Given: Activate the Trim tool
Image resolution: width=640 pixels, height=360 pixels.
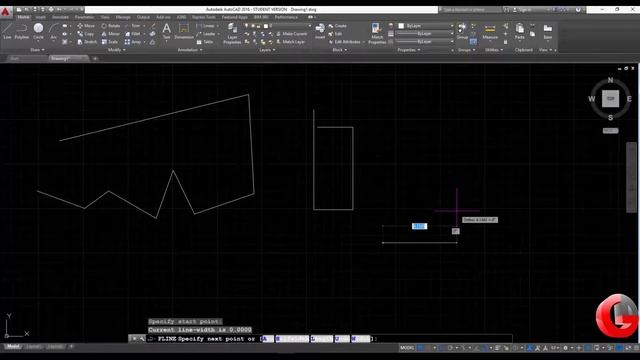Looking at the screenshot, I should pos(133,26).
